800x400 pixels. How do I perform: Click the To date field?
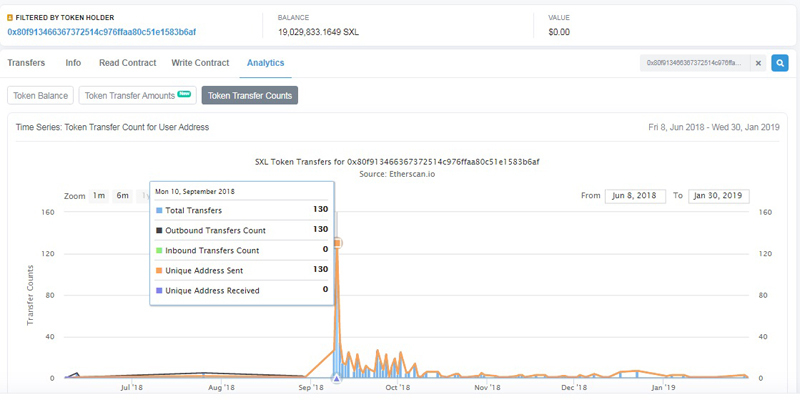point(718,196)
